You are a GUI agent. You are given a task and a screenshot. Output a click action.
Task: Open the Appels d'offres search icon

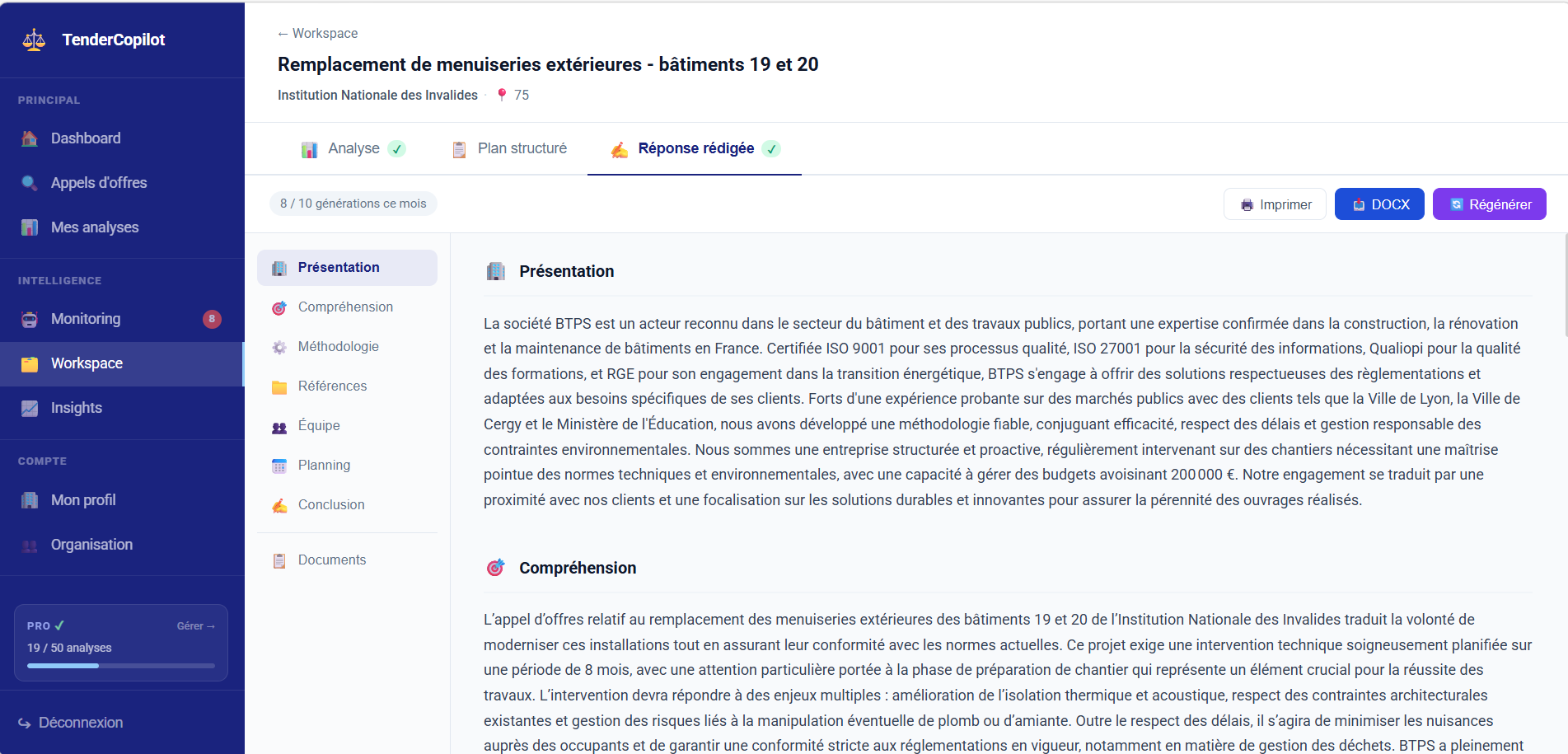coord(30,183)
